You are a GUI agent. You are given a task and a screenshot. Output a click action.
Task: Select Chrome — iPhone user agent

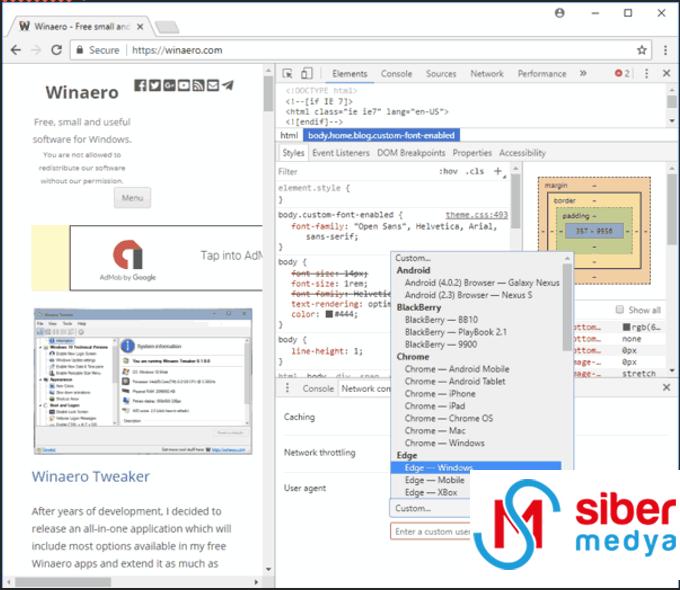click(x=440, y=394)
